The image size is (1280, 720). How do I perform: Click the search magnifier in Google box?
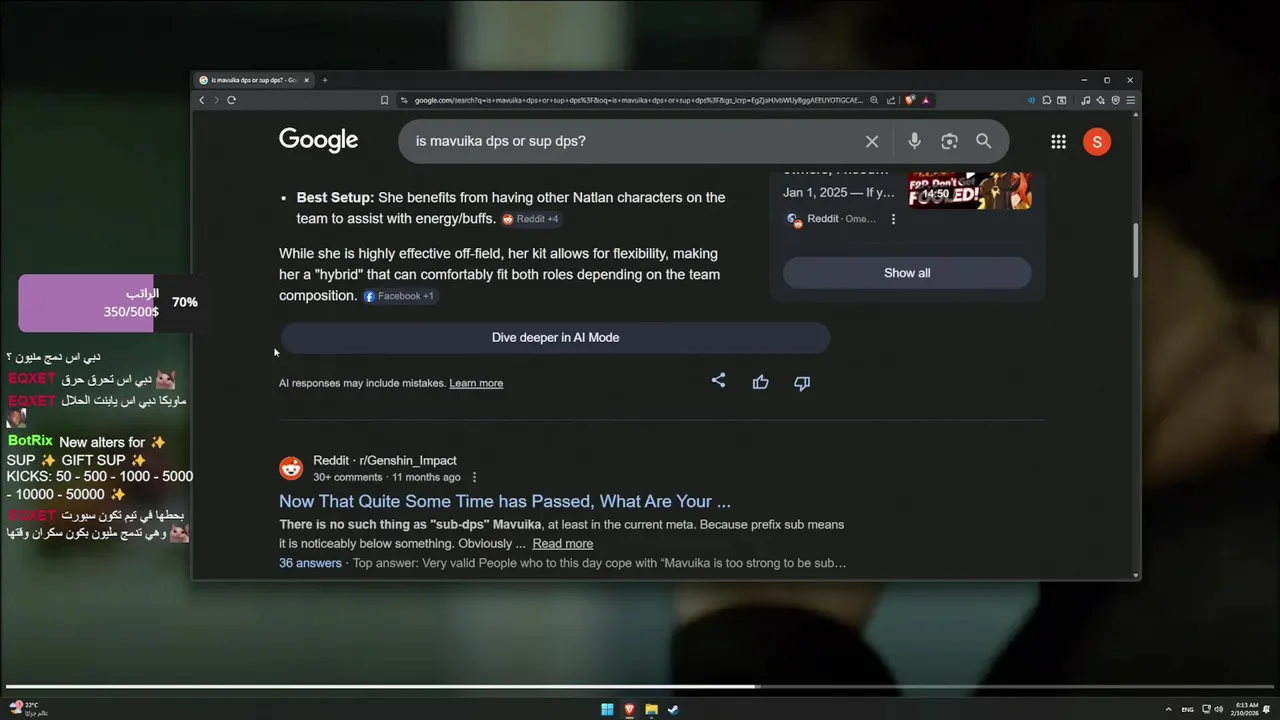click(x=984, y=141)
